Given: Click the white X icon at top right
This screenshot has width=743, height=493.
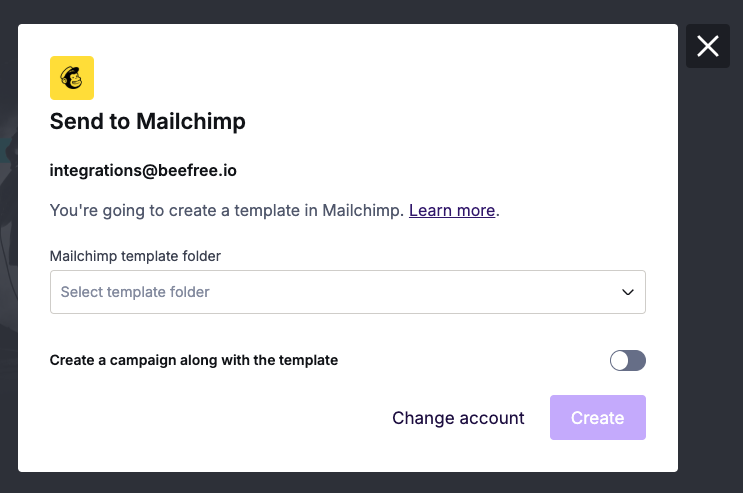Looking at the screenshot, I should 708,46.
